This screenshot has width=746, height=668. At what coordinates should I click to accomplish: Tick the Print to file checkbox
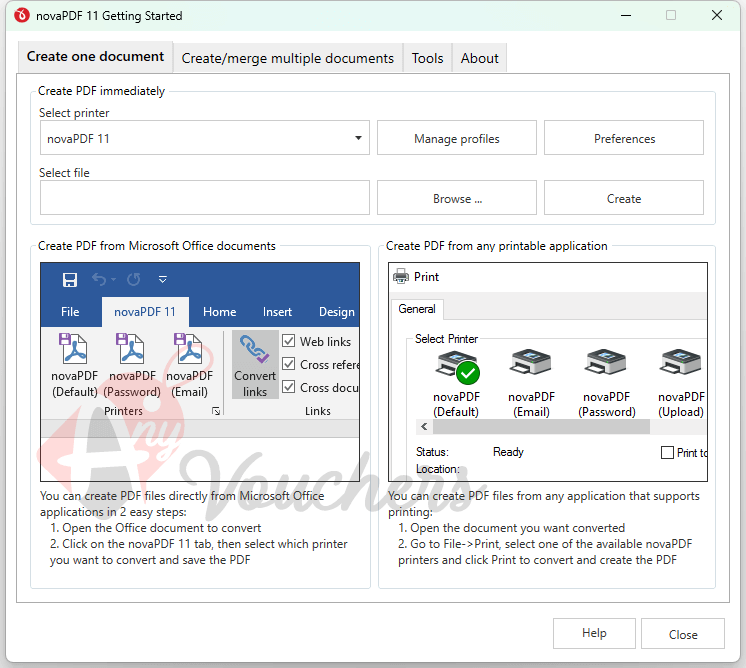[667, 452]
